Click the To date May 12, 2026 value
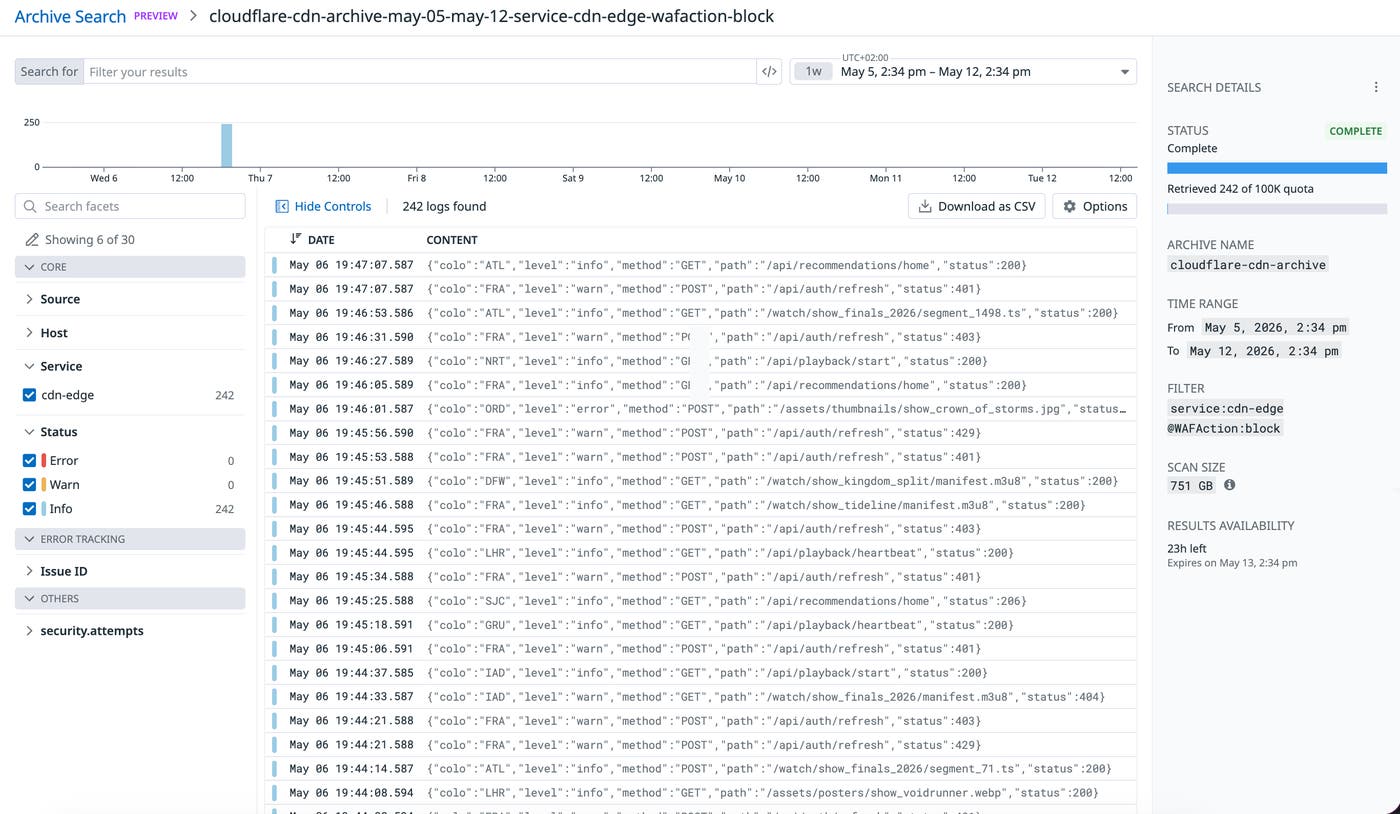The height and width of the screenshot is (814, 1400). [x=1263, y=351]
